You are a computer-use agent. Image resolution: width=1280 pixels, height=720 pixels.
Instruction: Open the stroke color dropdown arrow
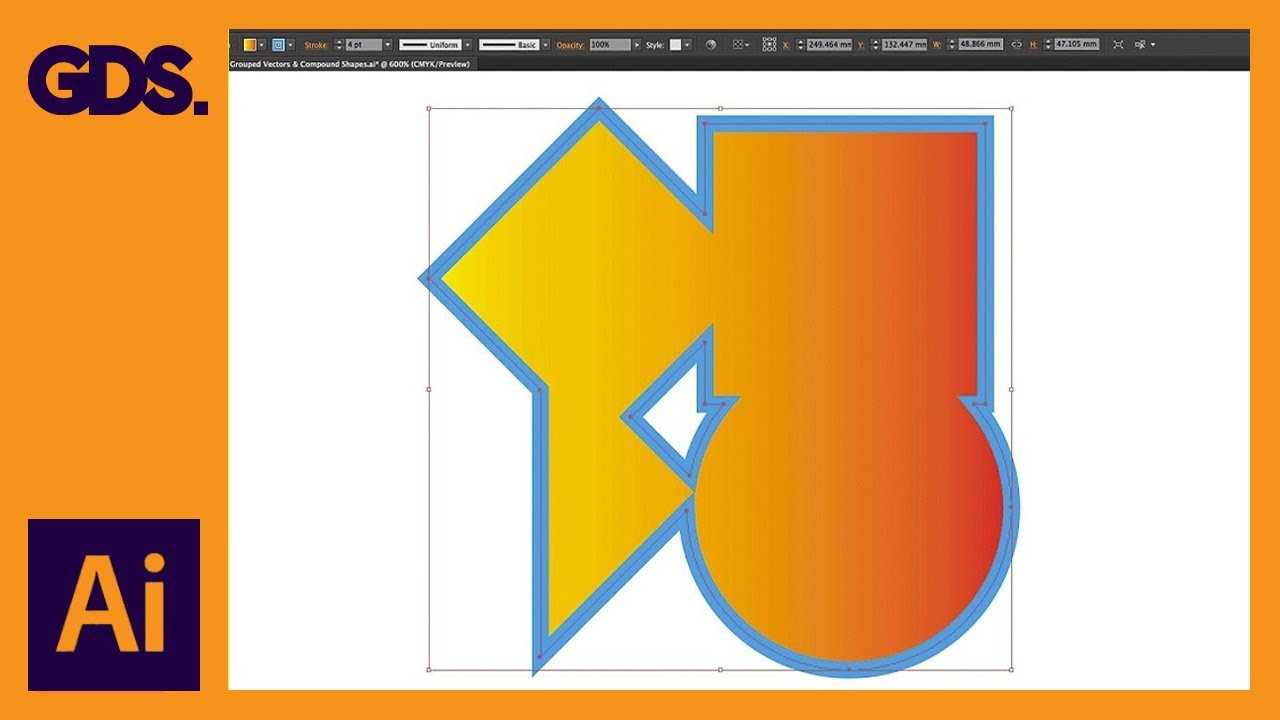point(291,45)
